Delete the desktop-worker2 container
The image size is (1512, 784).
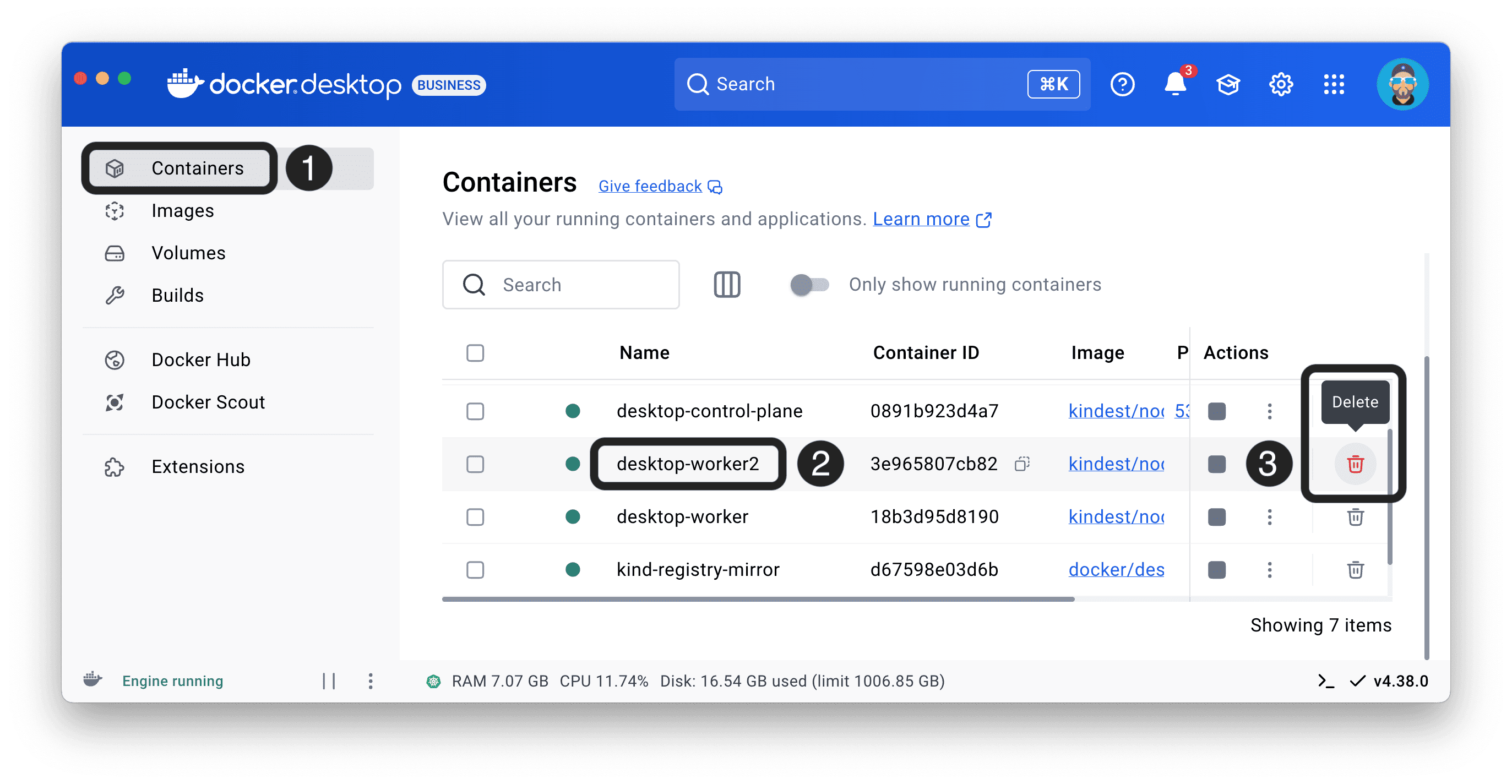pos(1355,464)
